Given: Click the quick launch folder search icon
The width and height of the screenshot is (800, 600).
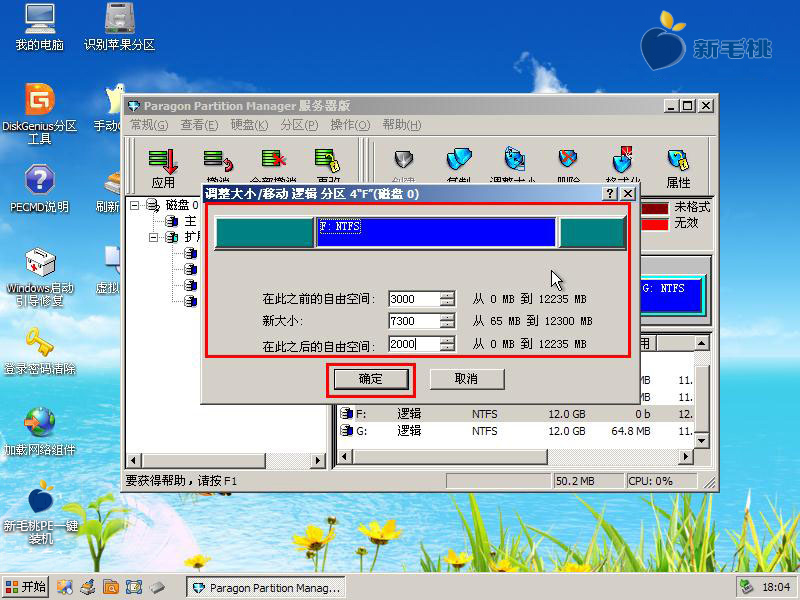Looking at the screenshot, I should coord(110,587).
